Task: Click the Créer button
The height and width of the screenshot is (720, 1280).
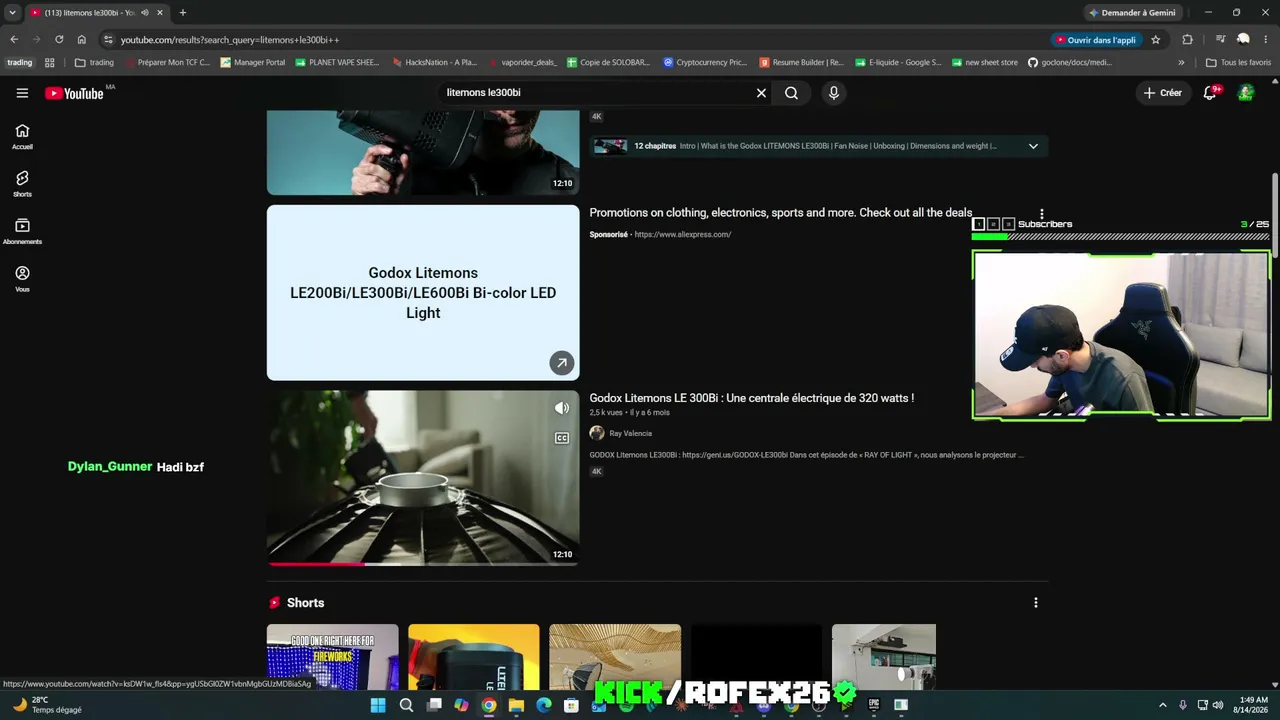Action: pos(1163,93)
